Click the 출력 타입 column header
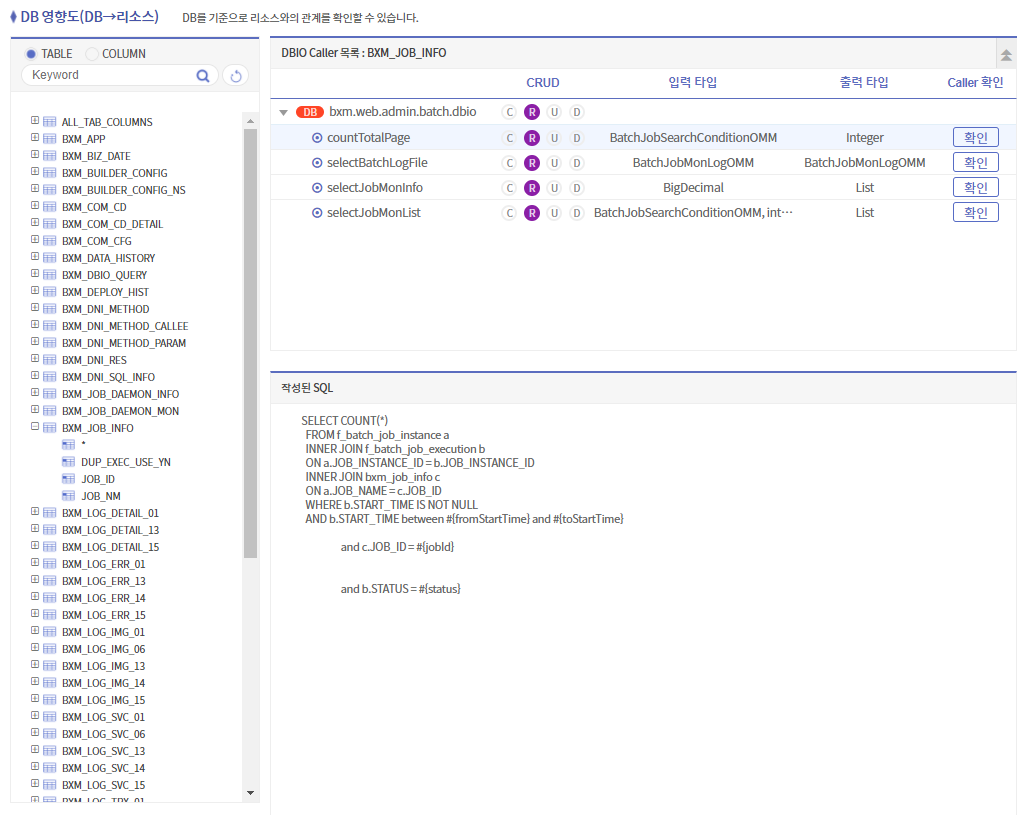Screen dimensions: 1026x815 (x=864, y=82)
